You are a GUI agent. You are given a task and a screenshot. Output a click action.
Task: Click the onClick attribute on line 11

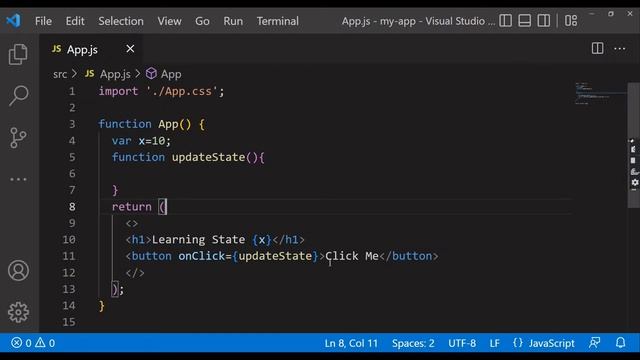[x=202, y=256]
